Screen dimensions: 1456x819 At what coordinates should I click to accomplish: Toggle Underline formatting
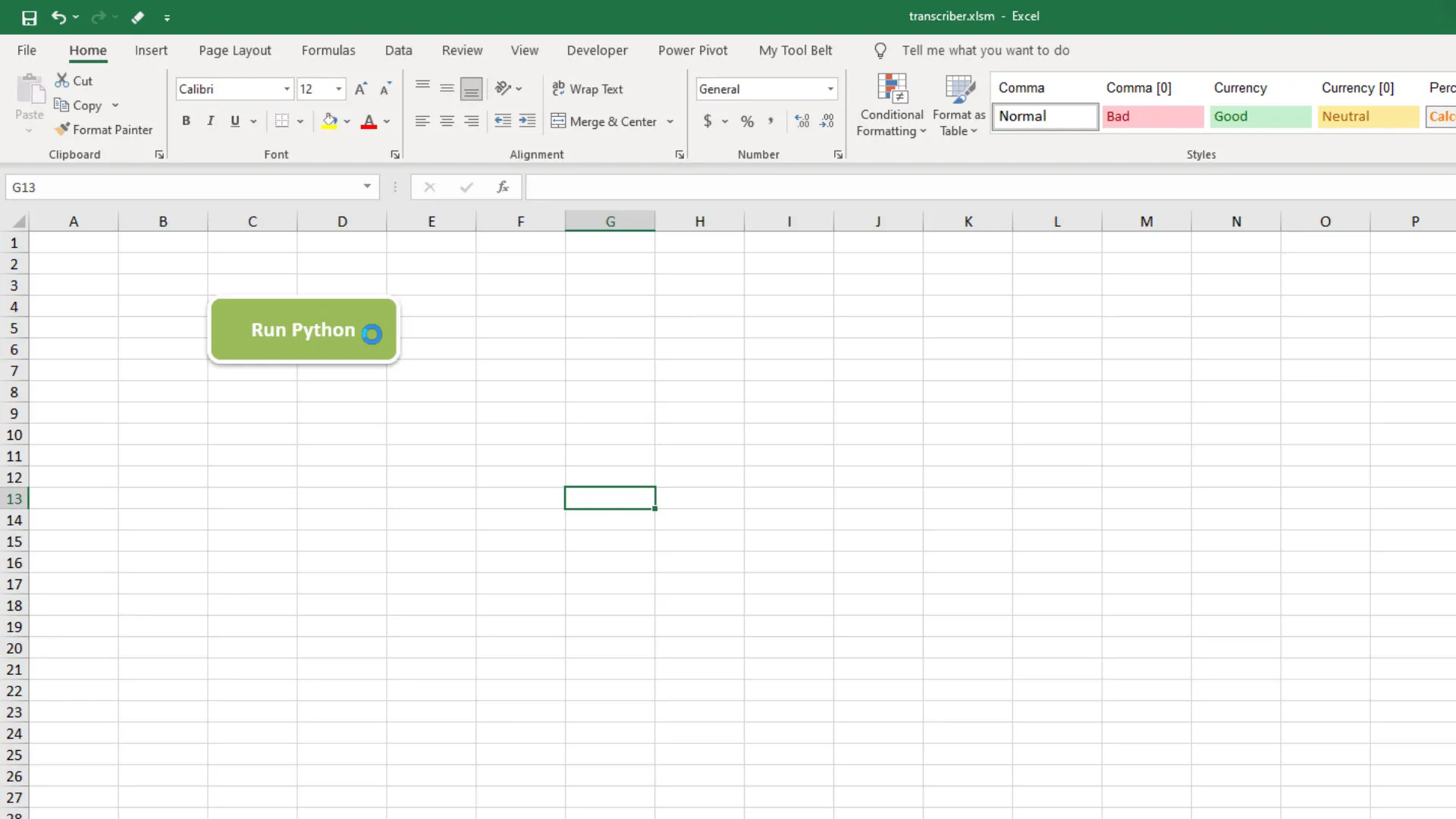pos(234,121)
